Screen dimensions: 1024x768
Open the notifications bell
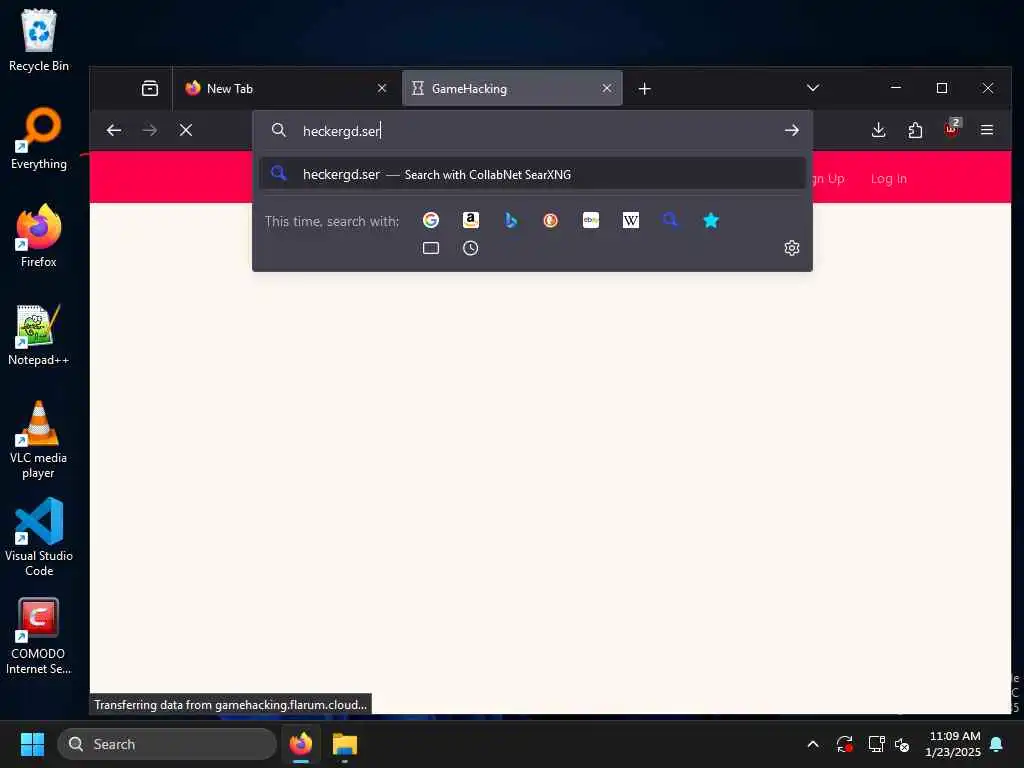point(997,744)
